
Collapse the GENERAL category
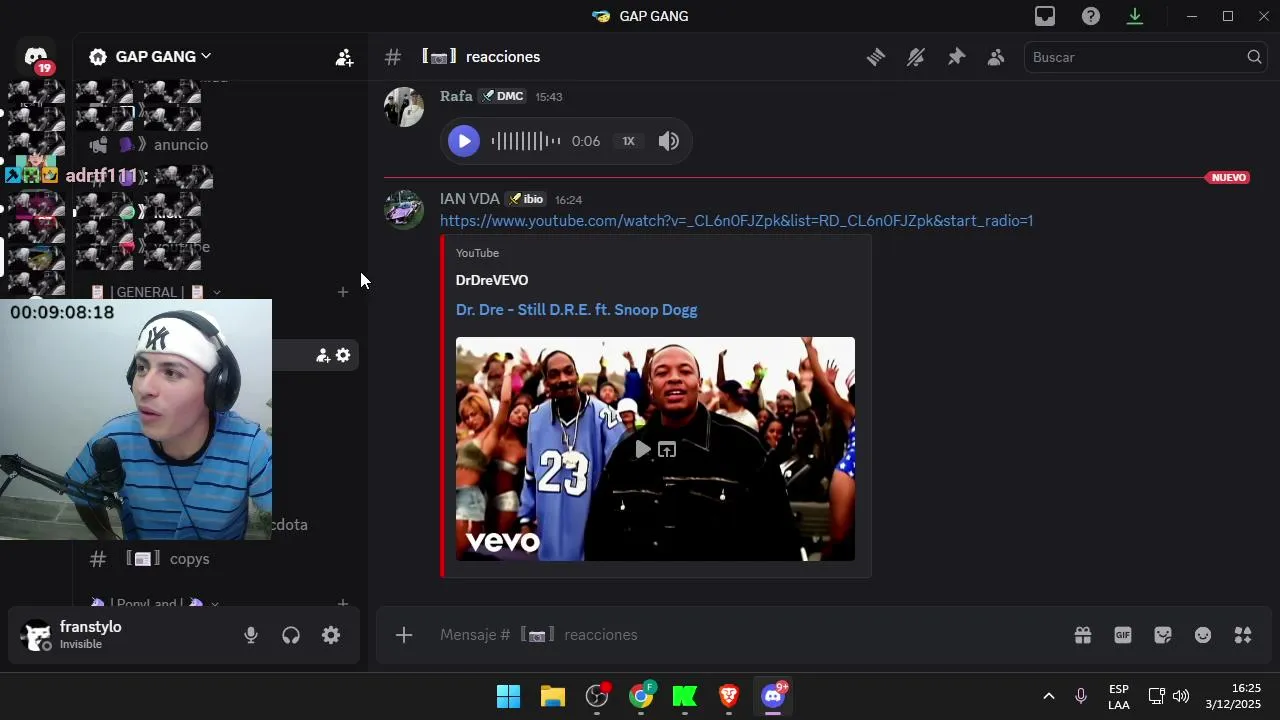click(155, 292)
